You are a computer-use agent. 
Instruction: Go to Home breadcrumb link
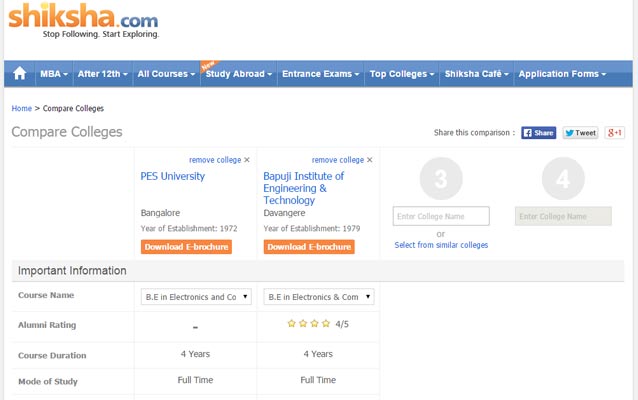click(x=21, y=108)
